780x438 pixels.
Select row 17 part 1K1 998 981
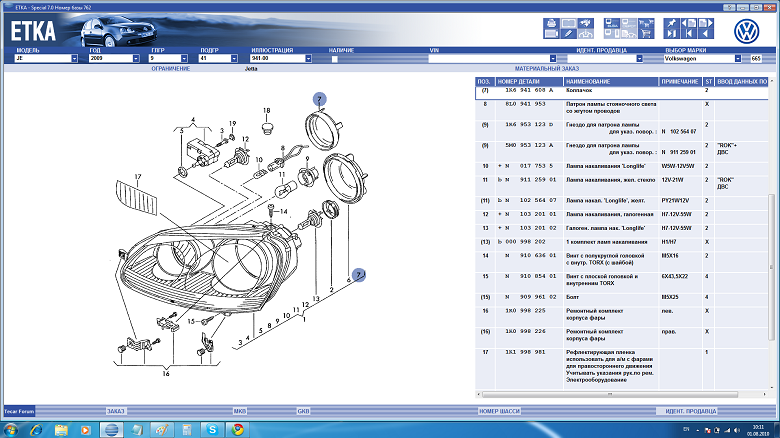pos(622,368)
